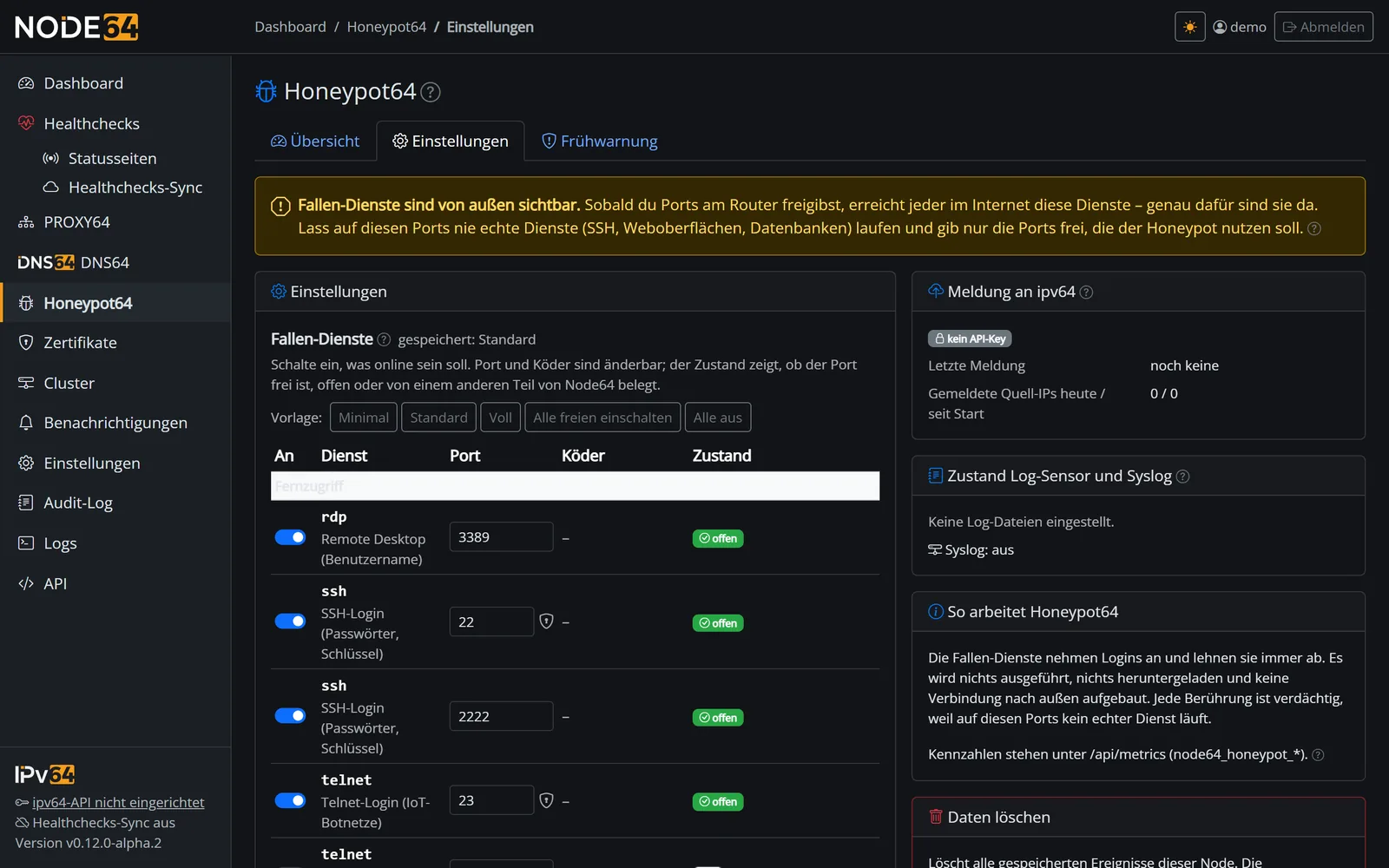The width and height of the screenshot is (1389, 868).
Task: Click the help icon at the end of the warning banner
Action: click(x=1314, y=228)
